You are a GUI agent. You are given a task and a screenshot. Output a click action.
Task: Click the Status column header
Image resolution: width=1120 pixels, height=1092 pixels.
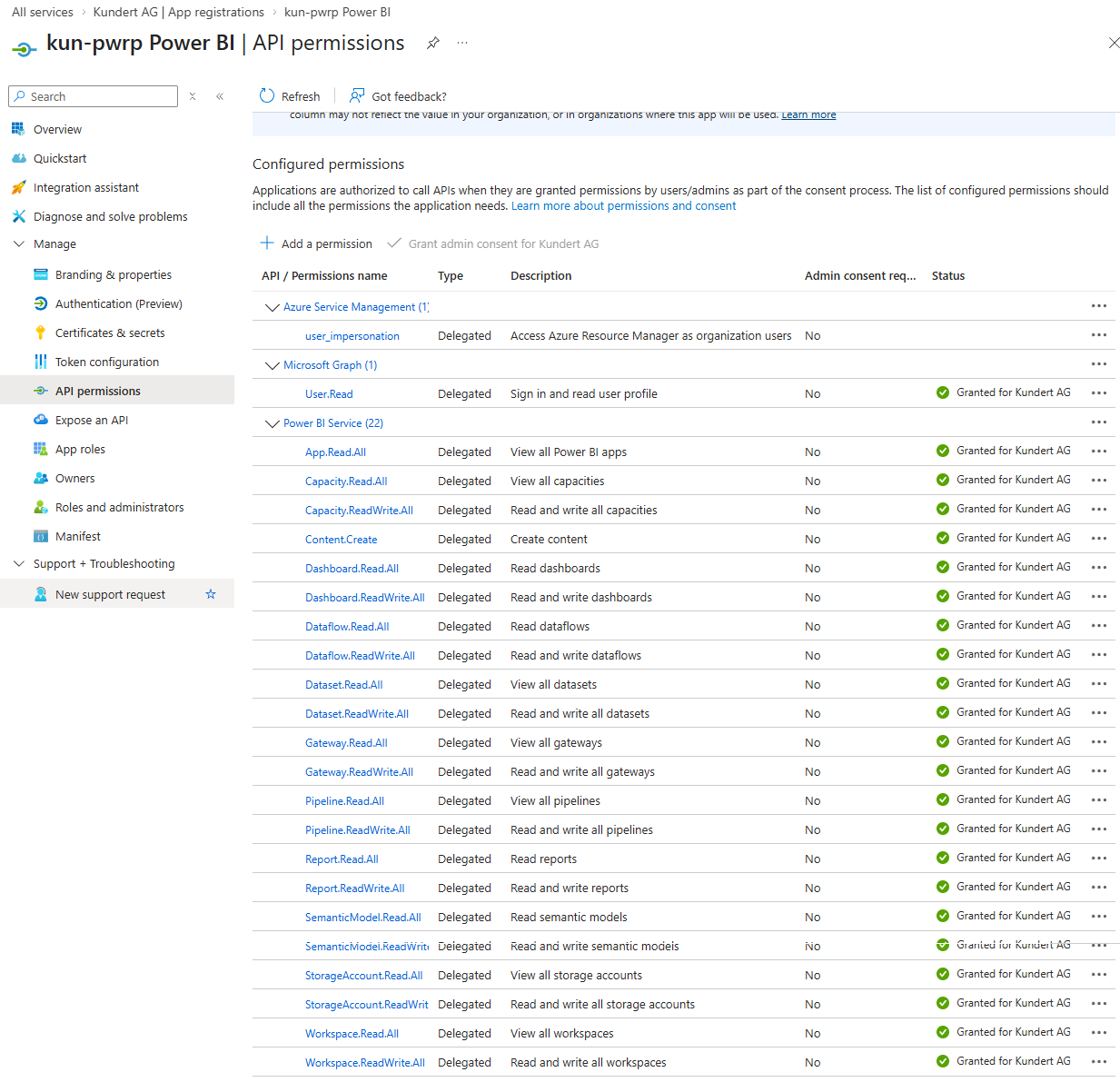[x=948, y=276]
